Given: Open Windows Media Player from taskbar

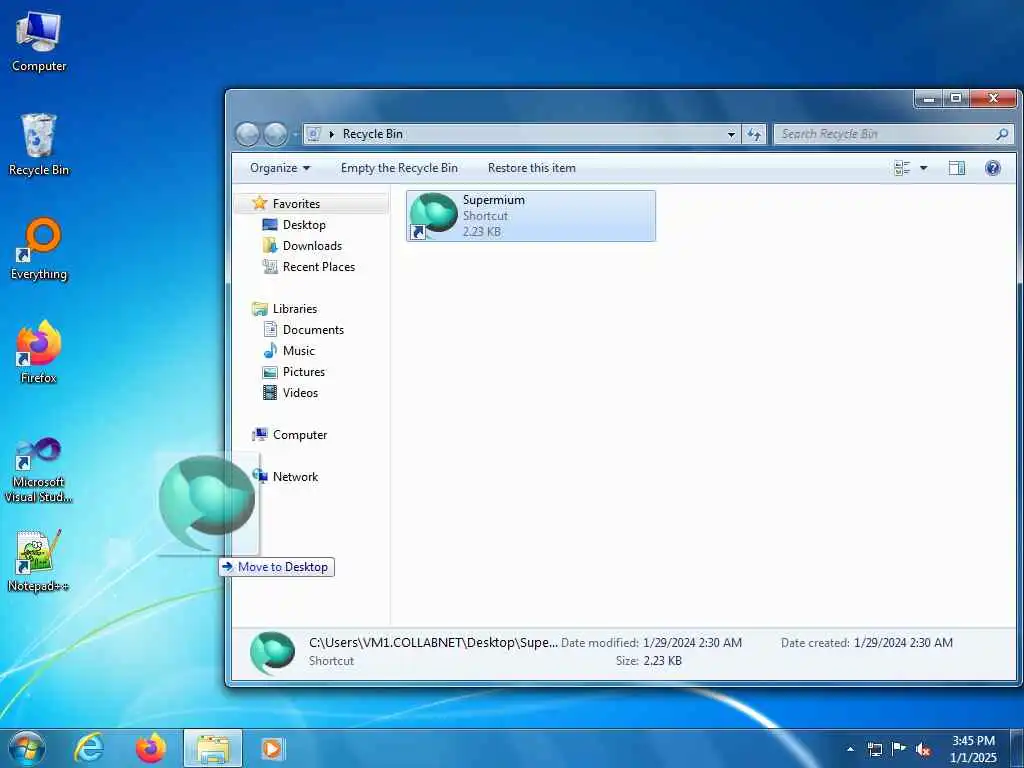Looking at the screenshot, I should click(x=272, y=748).
